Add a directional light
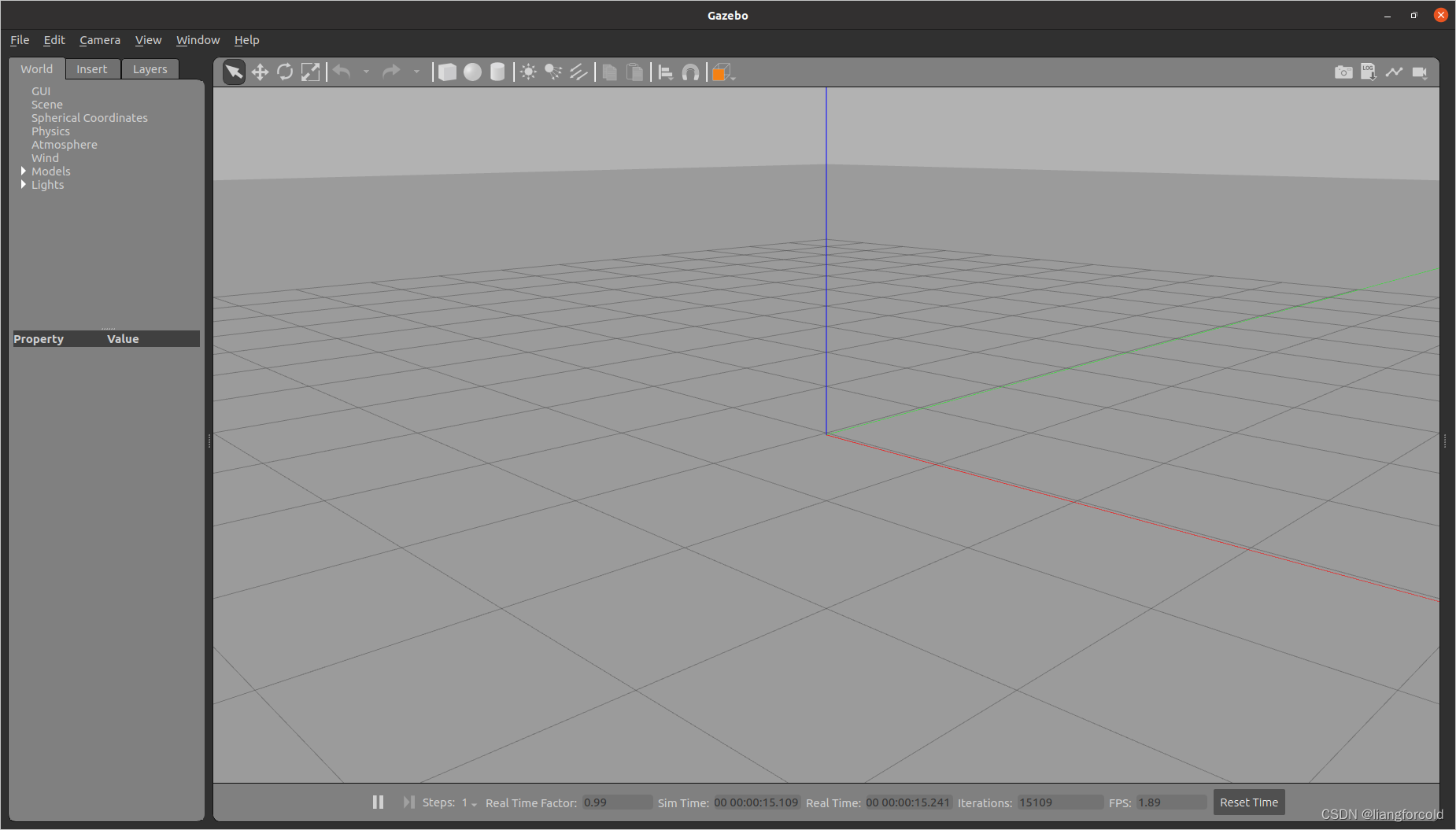1456x830 pixels. (578, 72)
